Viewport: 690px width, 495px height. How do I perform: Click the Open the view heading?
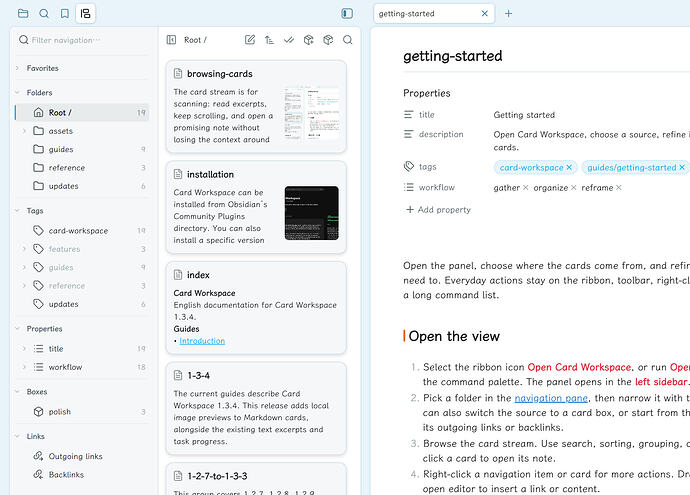pos(454,337)
